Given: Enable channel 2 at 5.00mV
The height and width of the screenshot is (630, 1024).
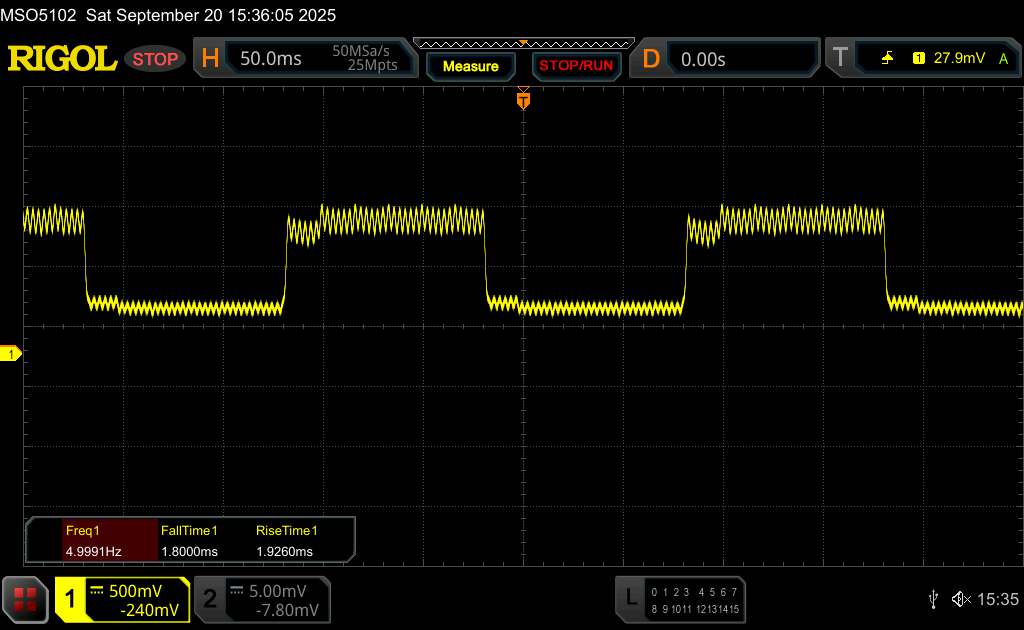Looking at the screenshot, I should pos(260,599).
